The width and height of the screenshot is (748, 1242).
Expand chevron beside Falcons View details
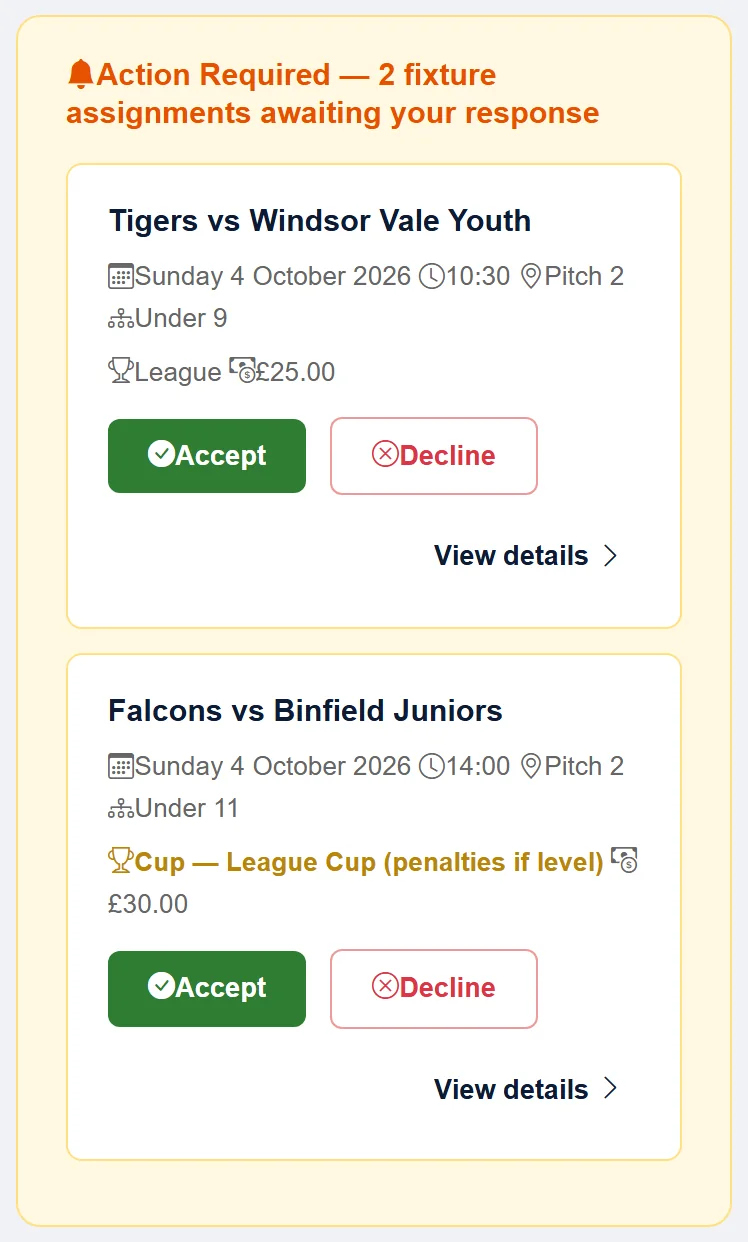coord(611,1089)
